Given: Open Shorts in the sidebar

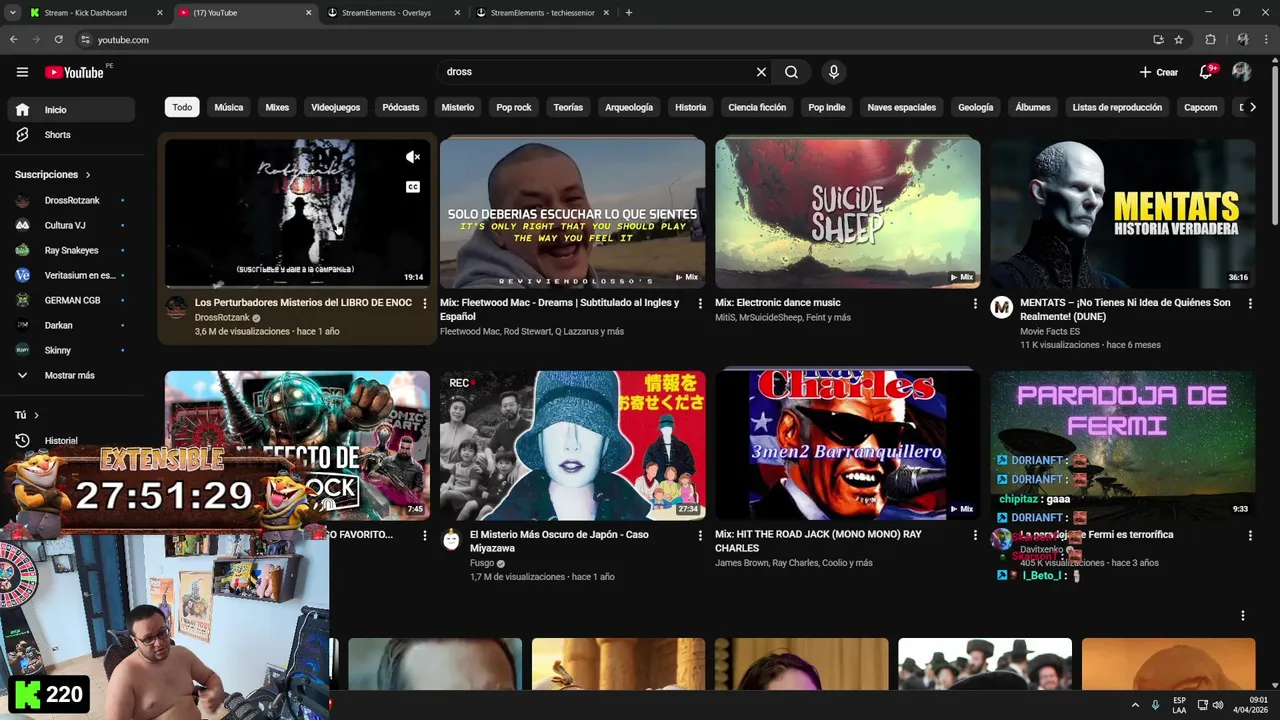Looking at the screenshot, I should pyautogui.click(x=70, y=135).
